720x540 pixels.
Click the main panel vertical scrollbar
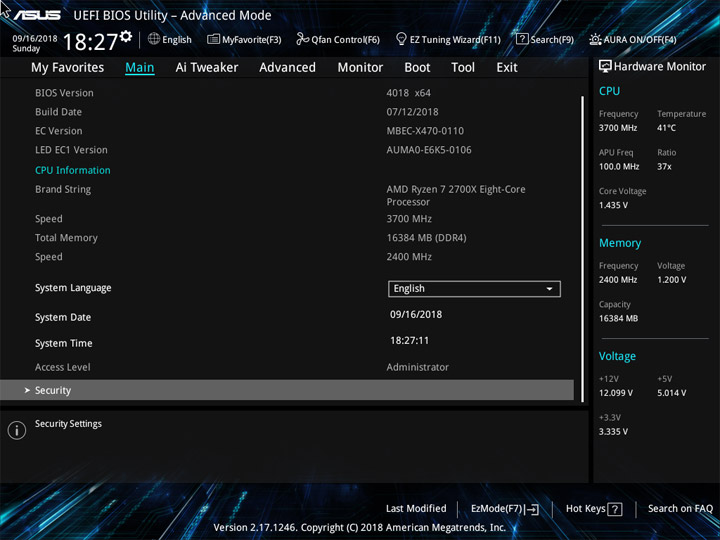pos(582,248)
